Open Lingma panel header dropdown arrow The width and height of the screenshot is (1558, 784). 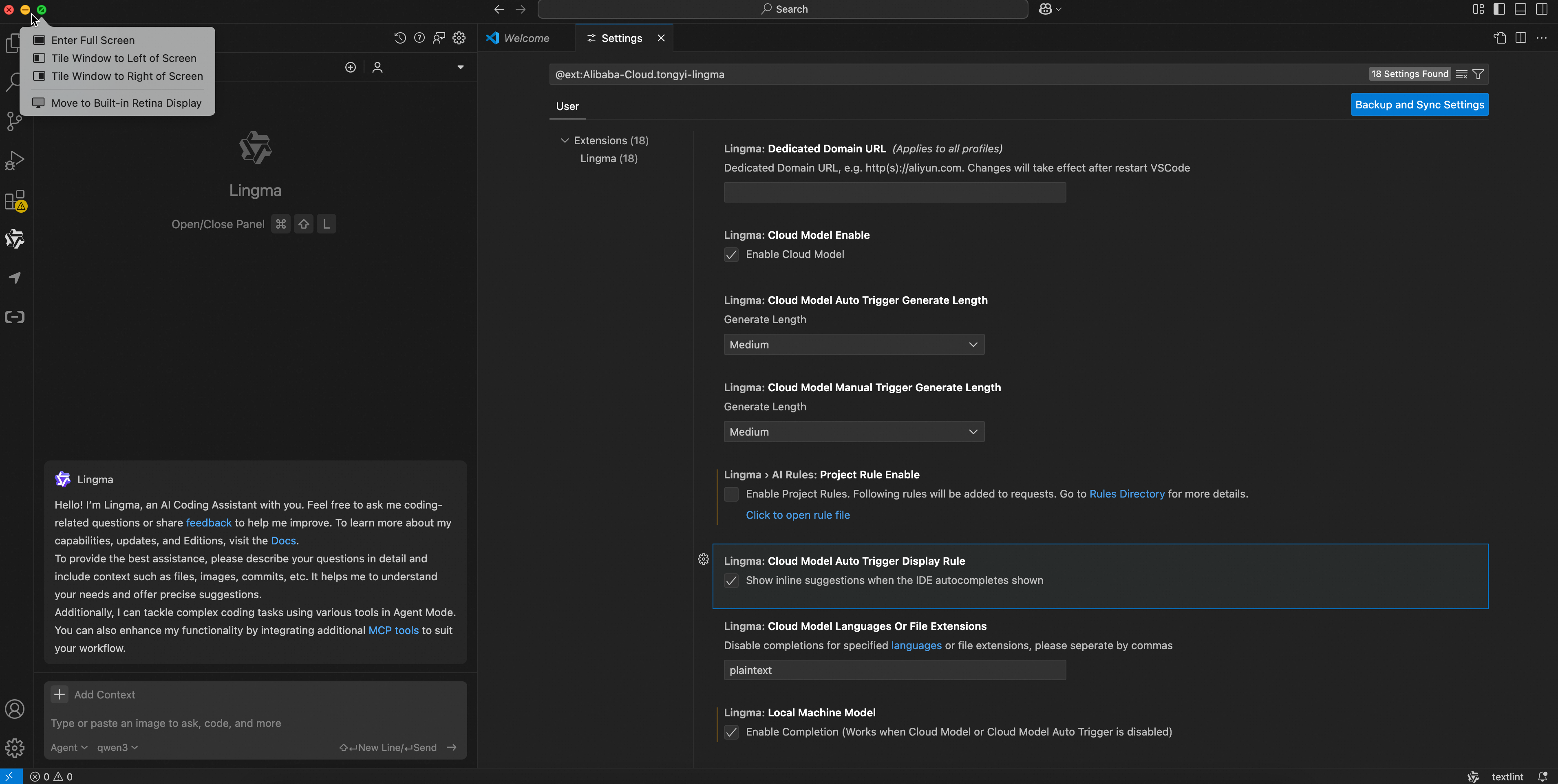point(460,67)
